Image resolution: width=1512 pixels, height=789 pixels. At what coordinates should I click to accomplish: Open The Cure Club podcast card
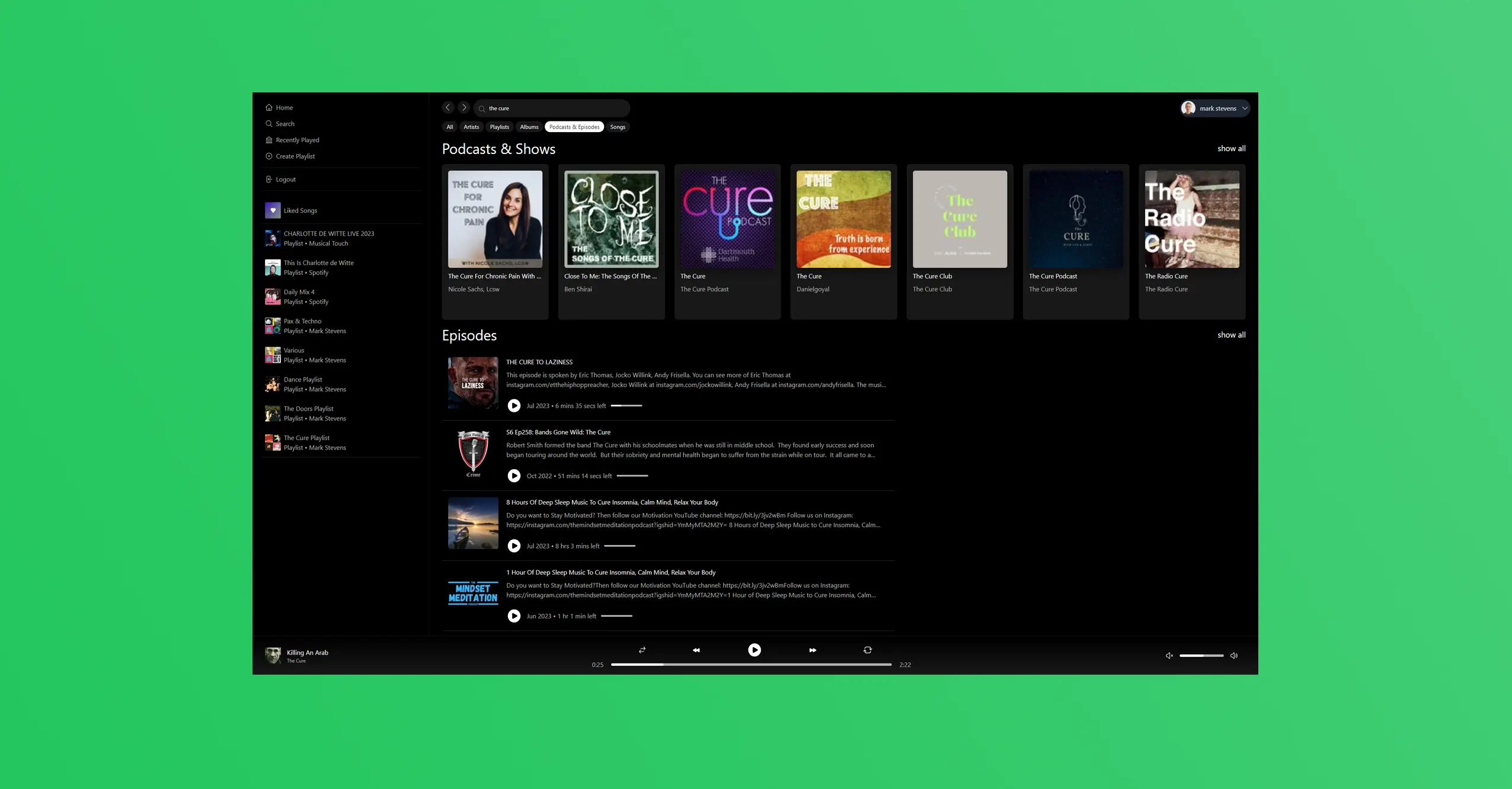pyautogui.click(x=960, y=242)
